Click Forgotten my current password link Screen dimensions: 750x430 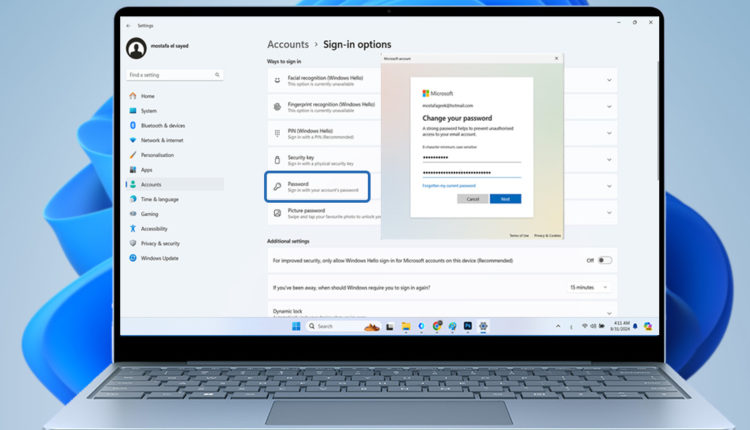point(449,185)
